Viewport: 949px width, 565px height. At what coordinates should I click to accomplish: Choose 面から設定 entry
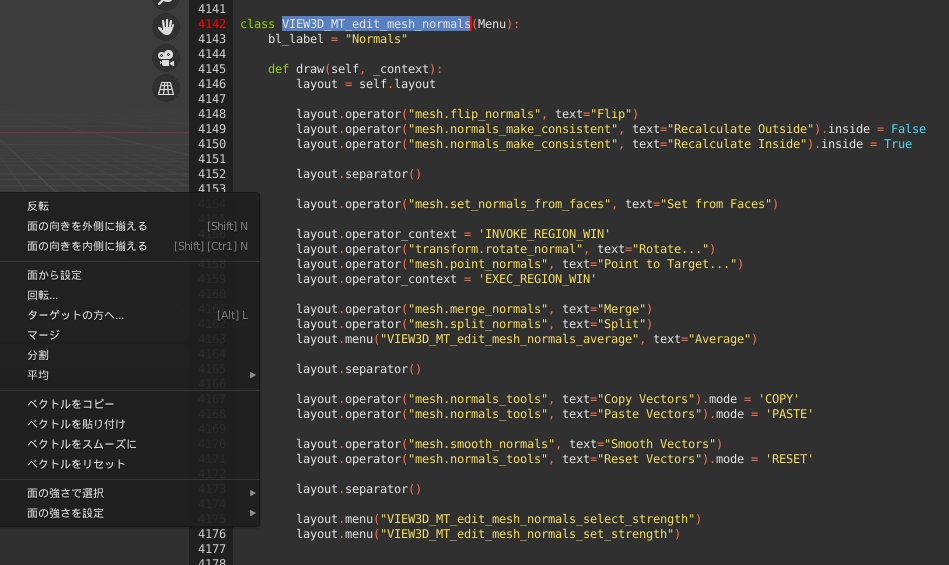(x=130, y=275)
